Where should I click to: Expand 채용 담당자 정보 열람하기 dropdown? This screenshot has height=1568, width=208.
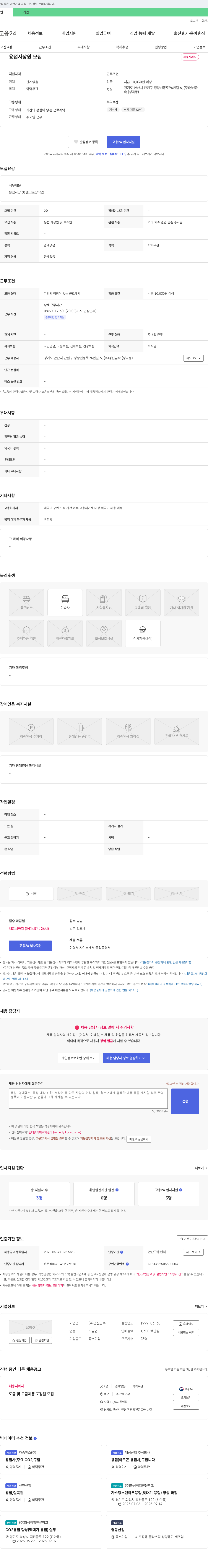pyautogui.click(x=127, y=1058)
